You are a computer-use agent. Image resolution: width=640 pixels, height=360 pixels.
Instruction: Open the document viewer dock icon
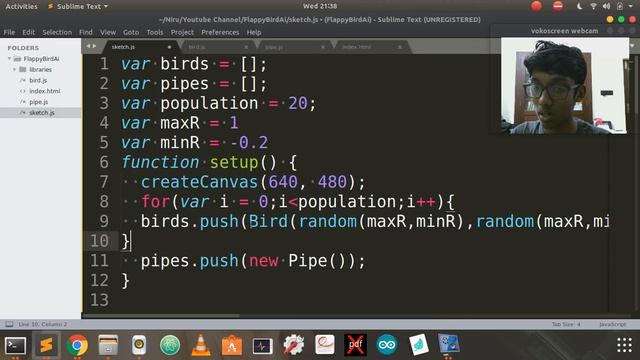[x=325, y=345]
